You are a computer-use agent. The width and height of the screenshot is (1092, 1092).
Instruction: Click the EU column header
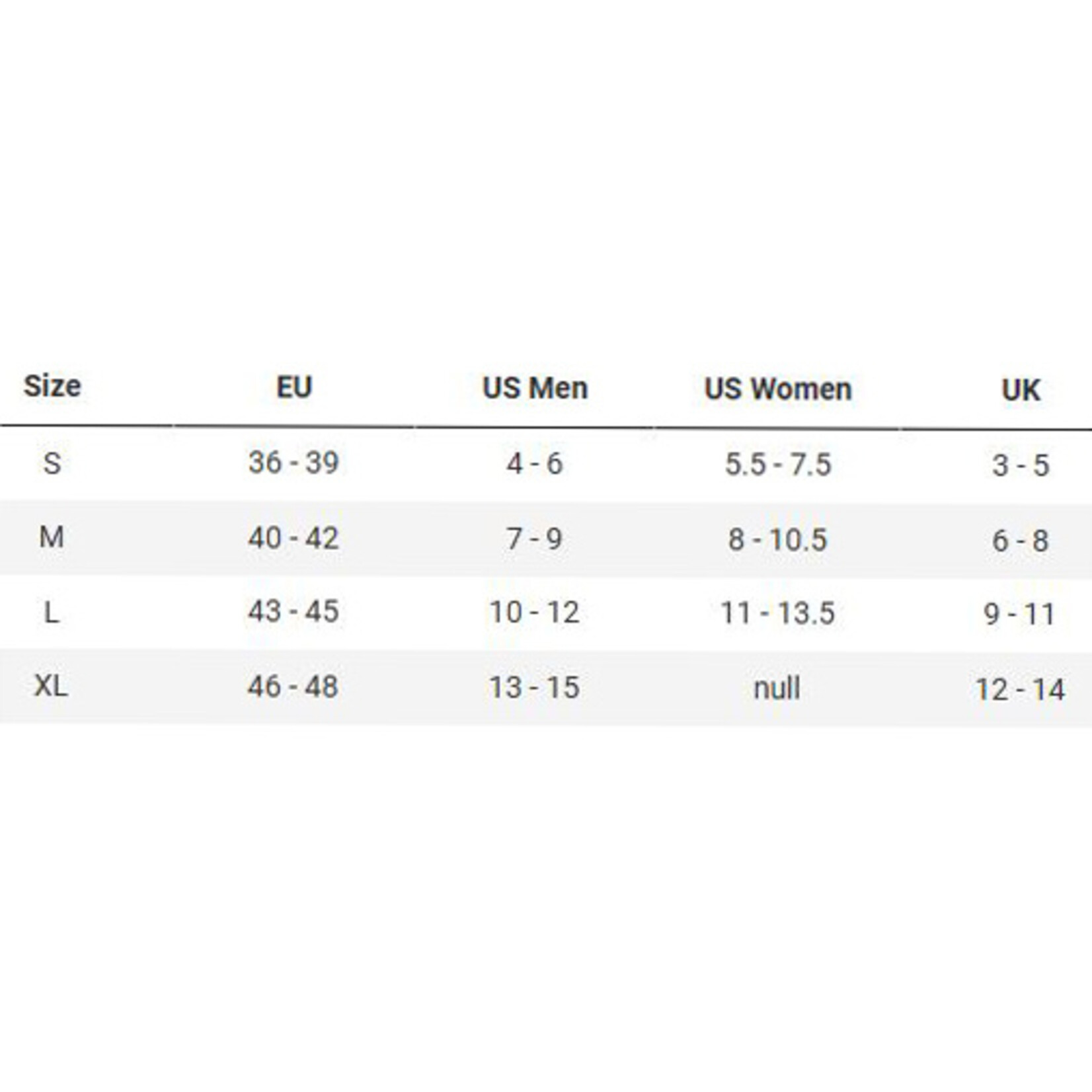click(x=294, y=387)
